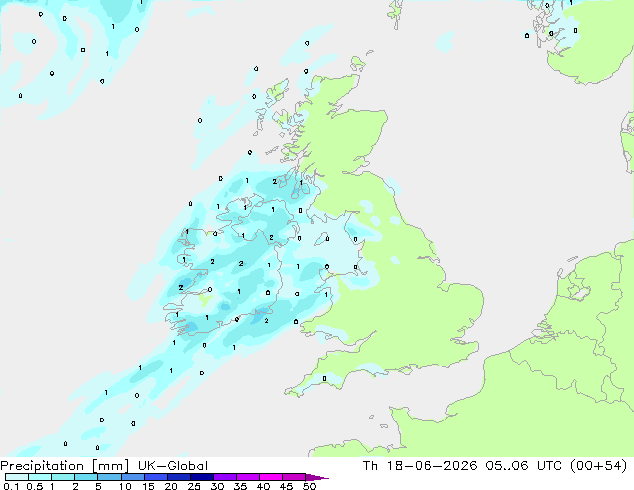The height and width of the screenshot is (490, 634).
Task: Click the 35–40 mm legend color swatch
Action: (x=248, y=477)
